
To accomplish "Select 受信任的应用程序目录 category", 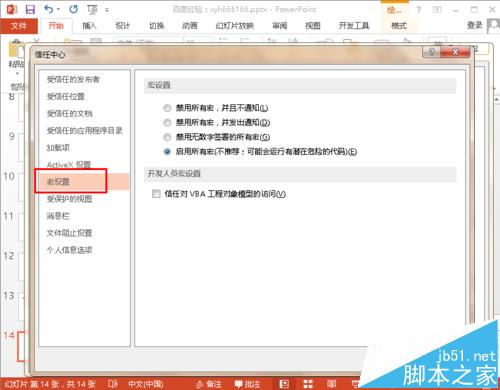I will coord(84,130).
